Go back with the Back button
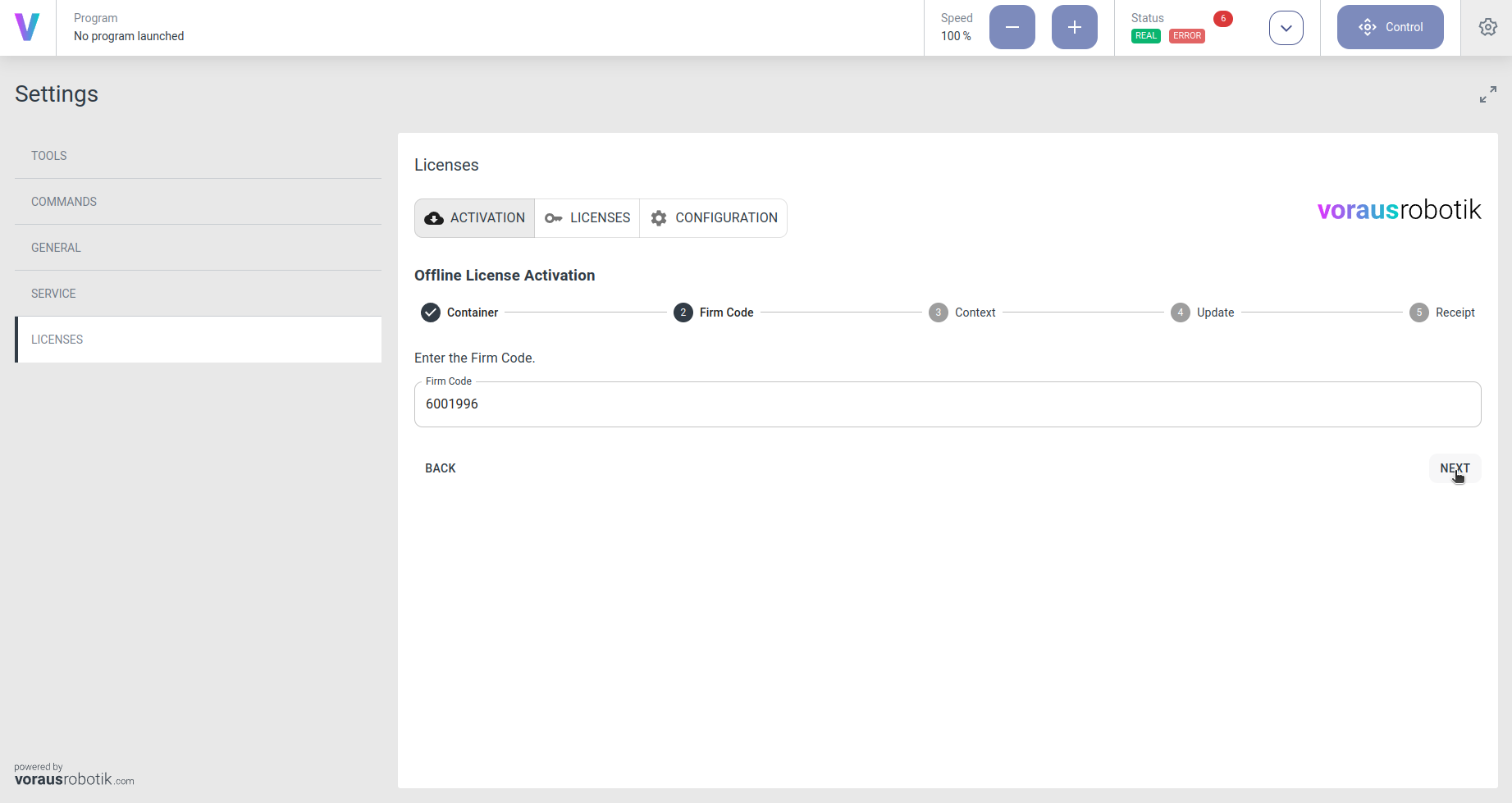The image size is (1512, 803). tap(441, 468)
